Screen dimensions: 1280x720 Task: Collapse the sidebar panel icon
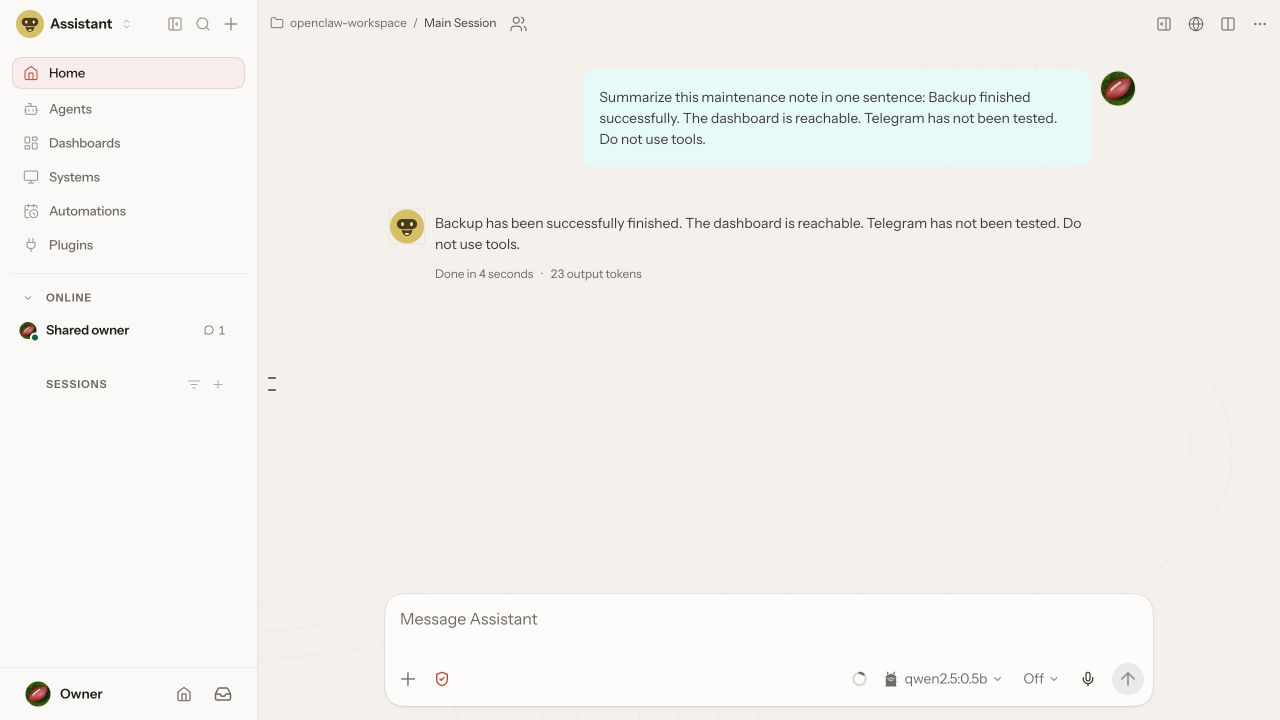coord(175,24)
